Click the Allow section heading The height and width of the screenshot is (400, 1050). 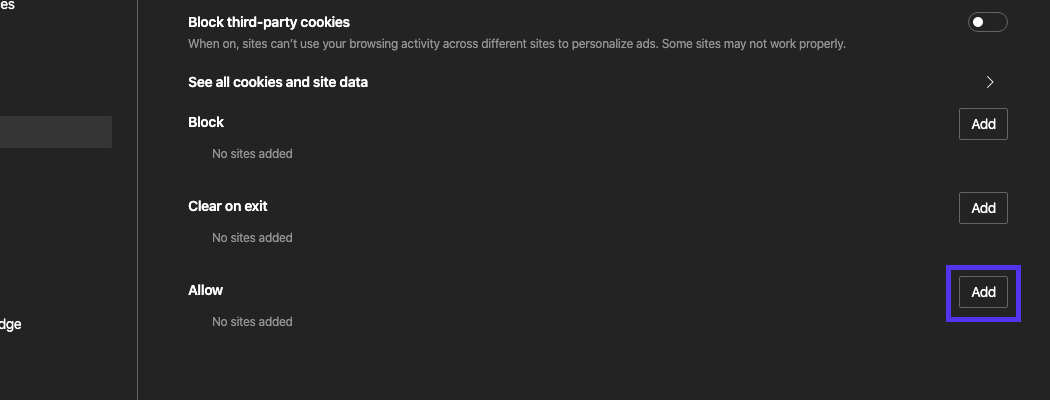click(206, 290)
